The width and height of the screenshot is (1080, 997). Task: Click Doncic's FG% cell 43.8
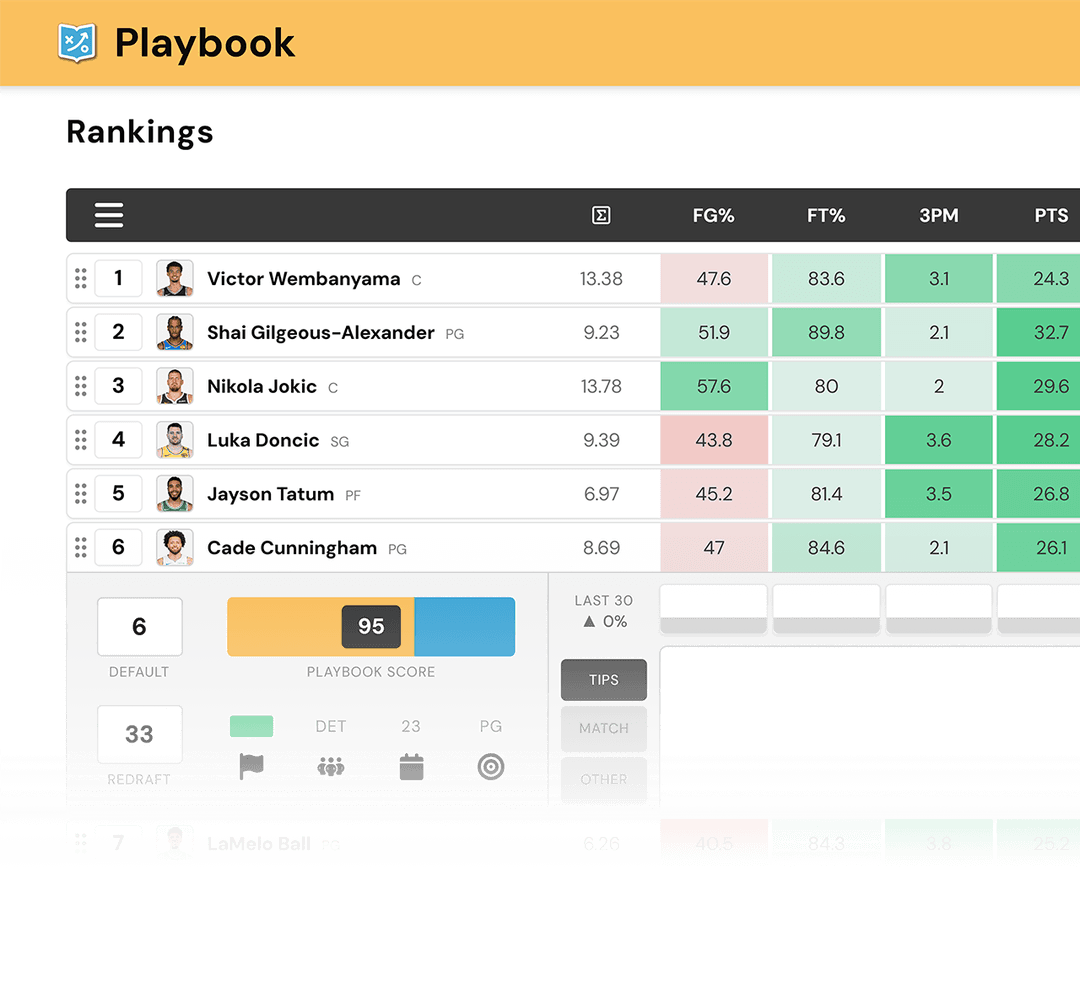[714, 440]
